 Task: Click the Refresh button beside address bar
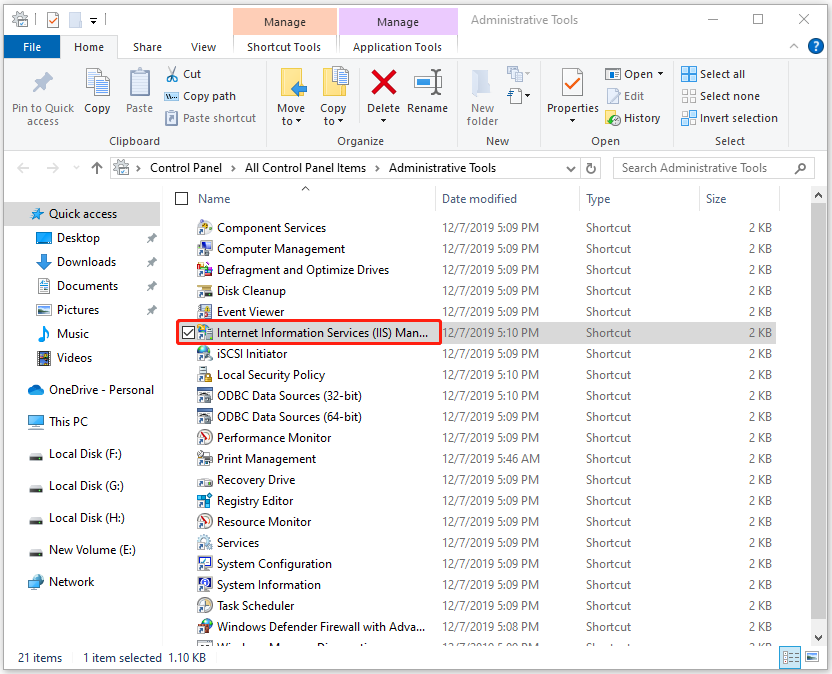tap(591, 168)
